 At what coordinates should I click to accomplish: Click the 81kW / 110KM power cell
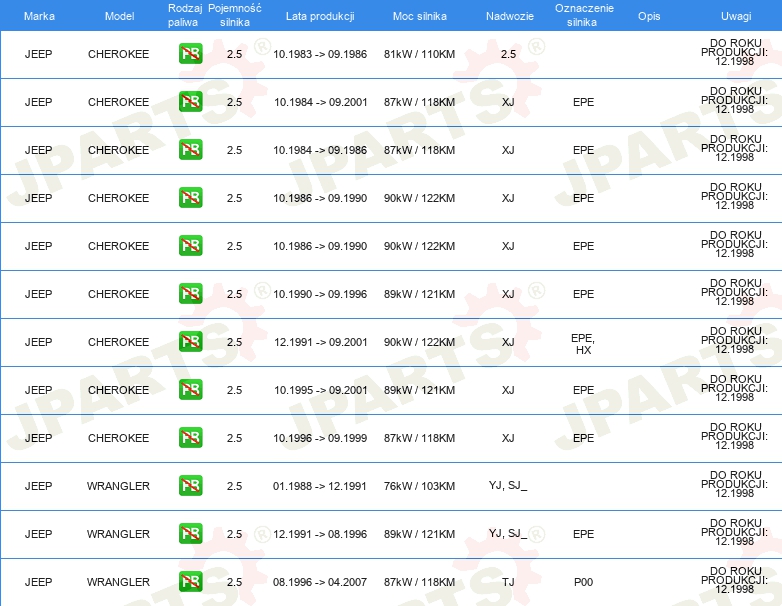(419, 54)
